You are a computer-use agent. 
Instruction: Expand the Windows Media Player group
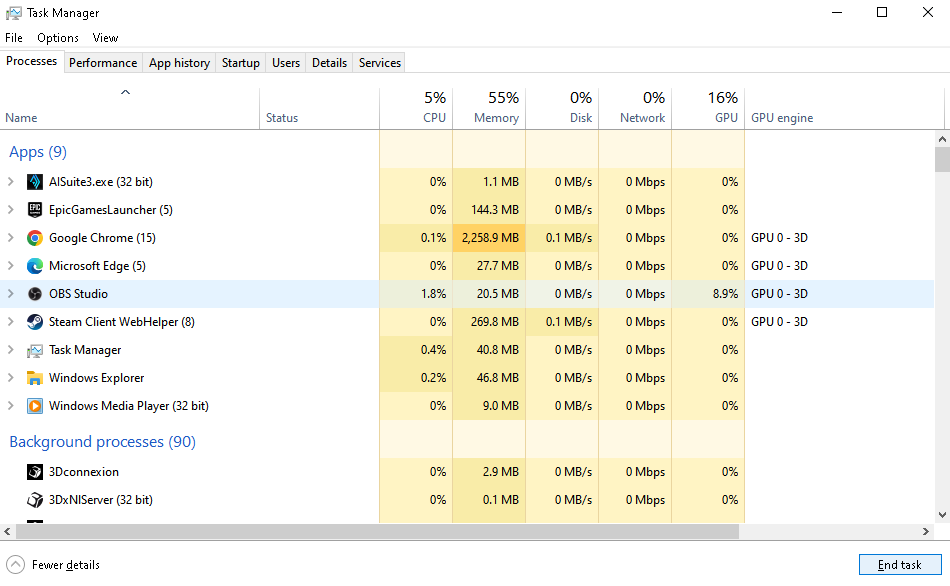[10, 405]
